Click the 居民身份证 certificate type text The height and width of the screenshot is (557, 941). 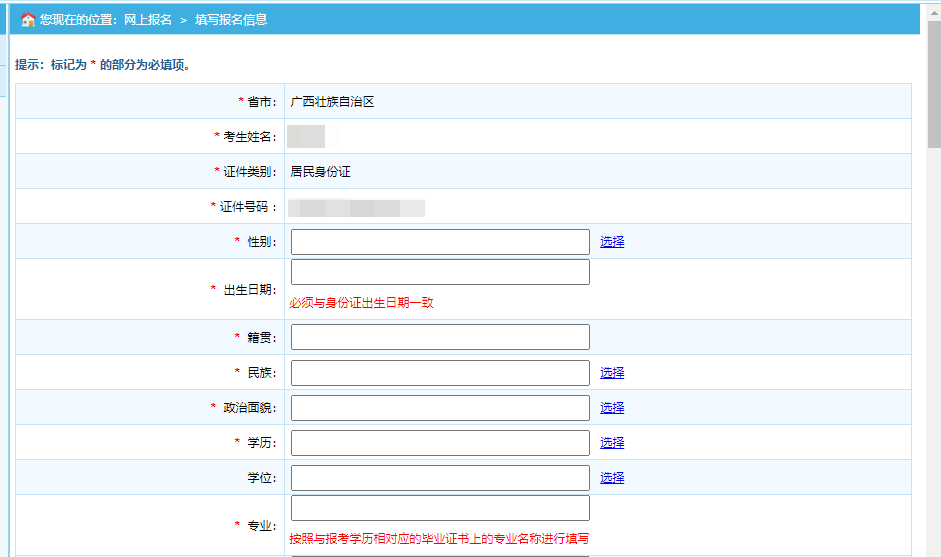[320, 172]
